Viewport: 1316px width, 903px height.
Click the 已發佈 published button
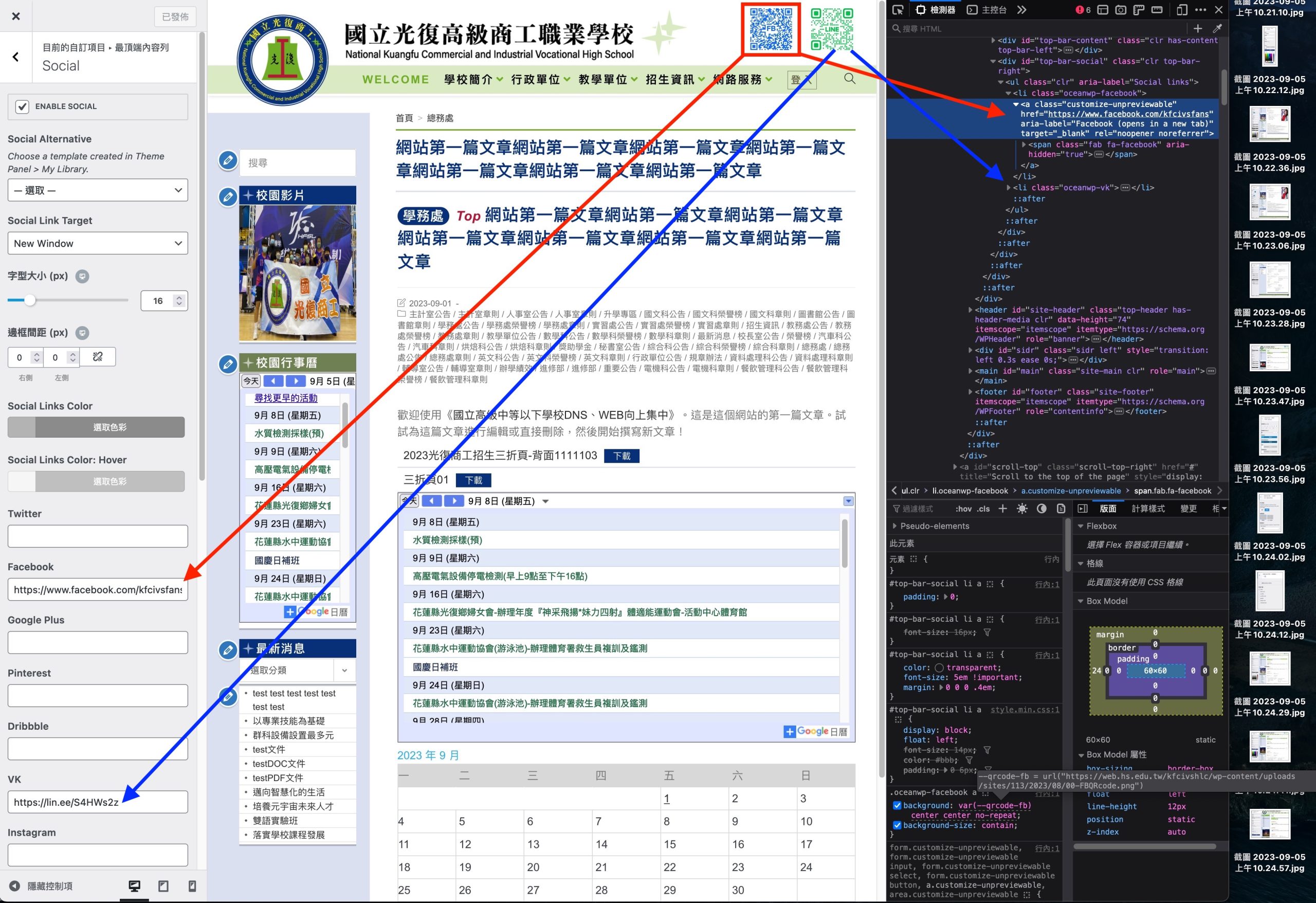(x=175, y=17)
